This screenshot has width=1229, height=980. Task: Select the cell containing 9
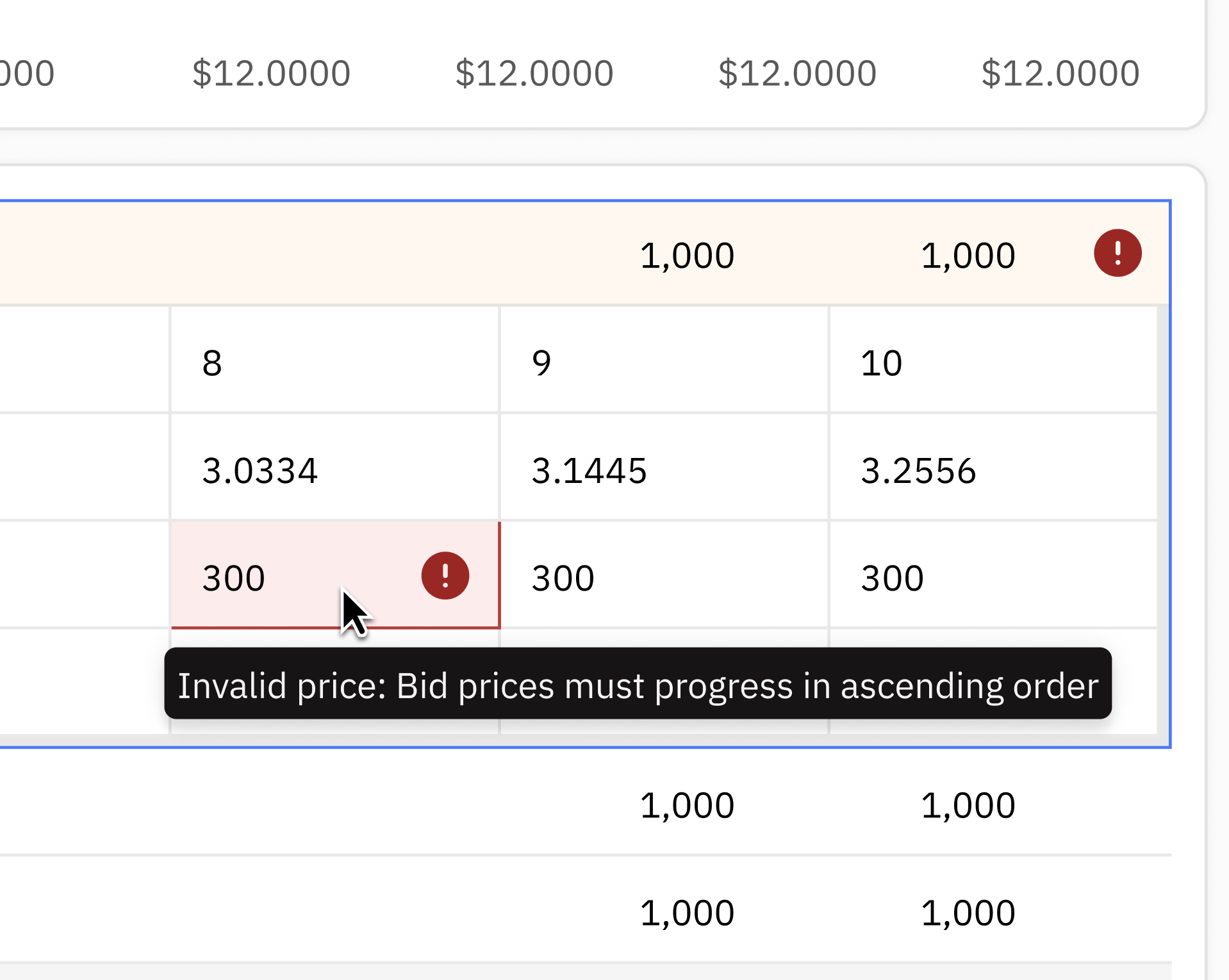[663, 363]
